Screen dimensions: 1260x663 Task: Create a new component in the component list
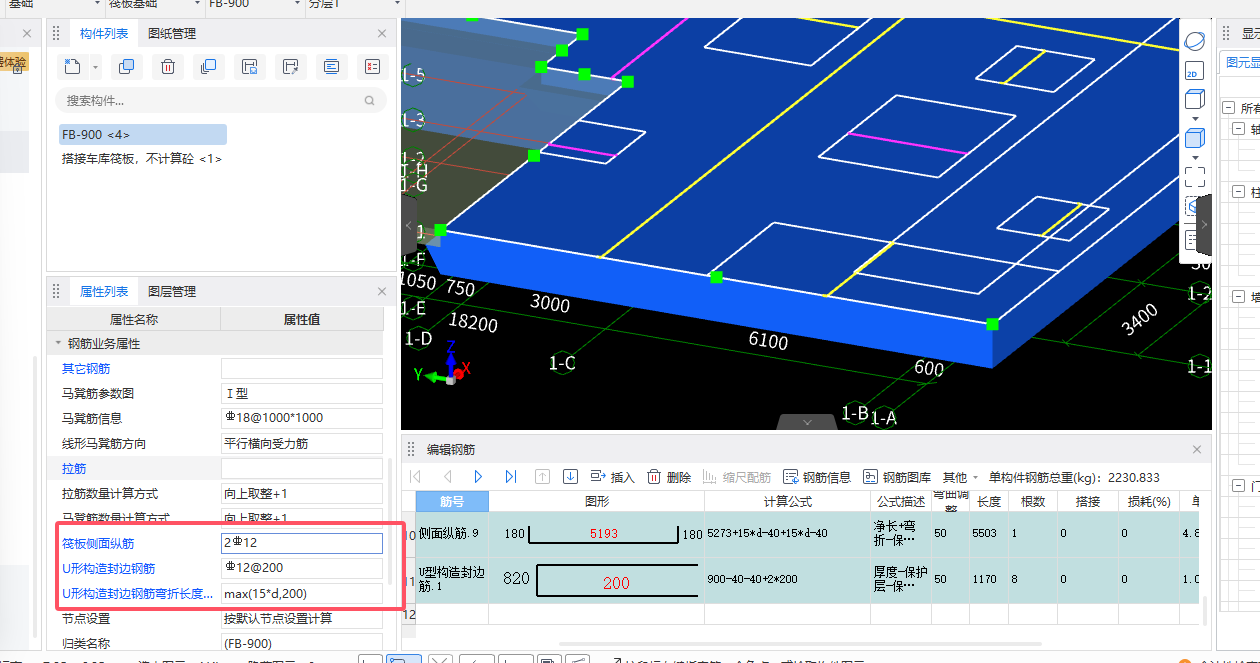tap(71, 67)
